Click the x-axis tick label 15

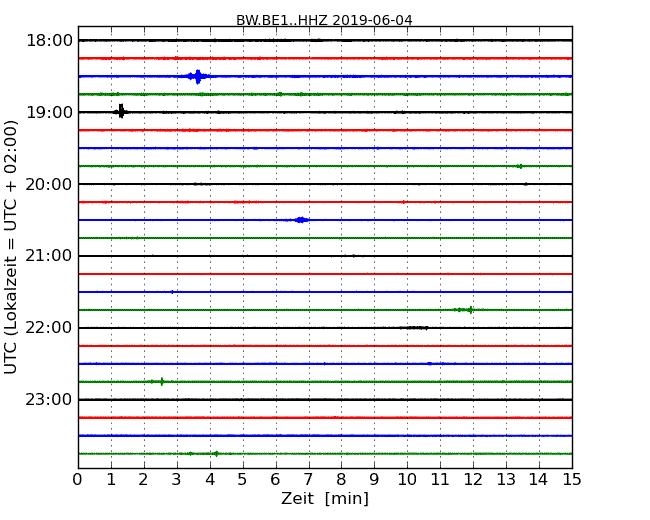point(572,480)
